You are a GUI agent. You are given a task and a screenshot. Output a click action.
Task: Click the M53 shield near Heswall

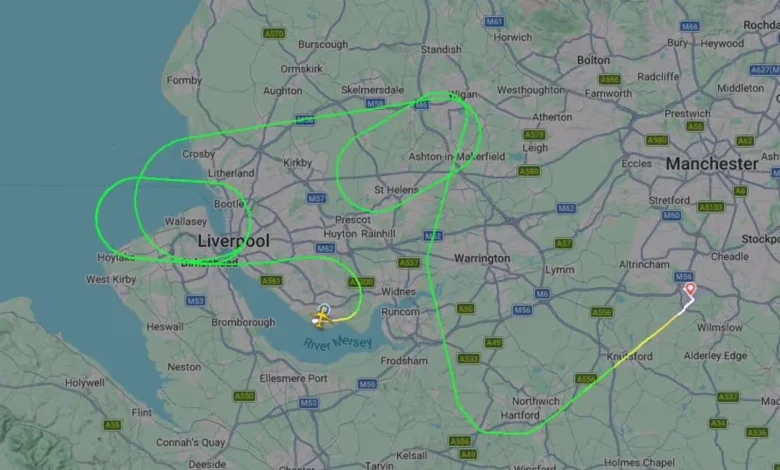(195, 301)
